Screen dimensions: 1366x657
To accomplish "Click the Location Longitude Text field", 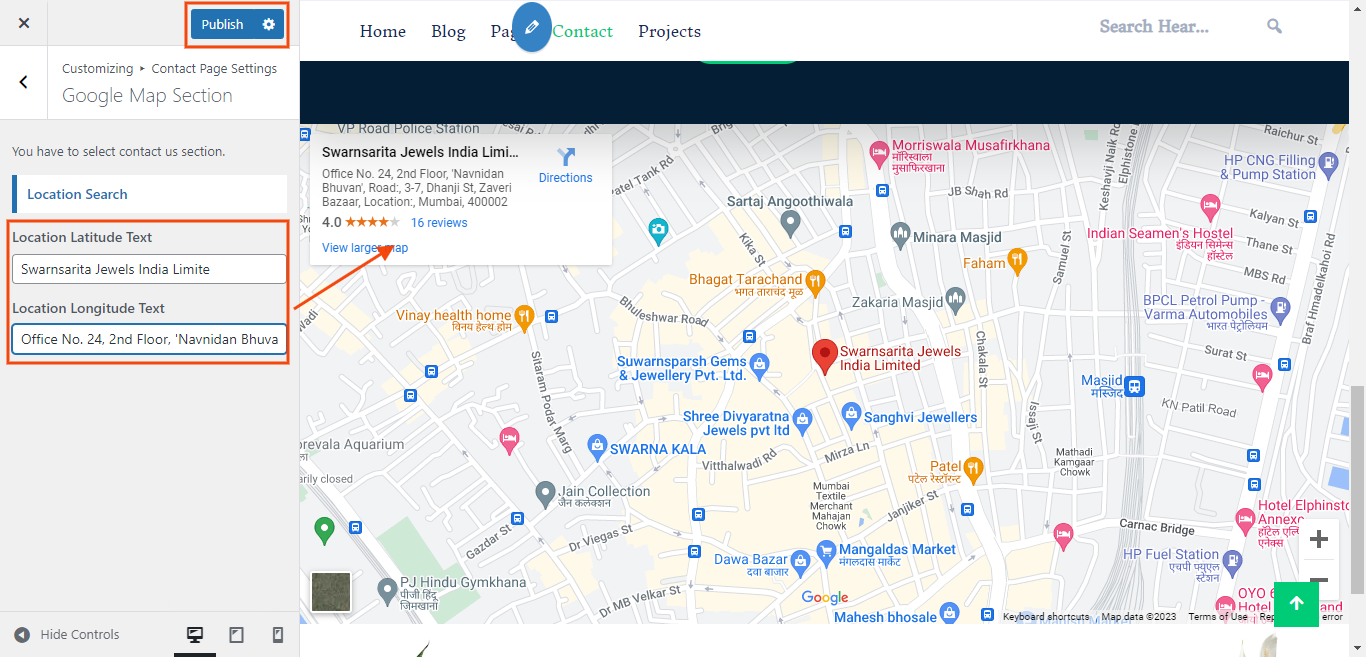I will tap(149, 339).
